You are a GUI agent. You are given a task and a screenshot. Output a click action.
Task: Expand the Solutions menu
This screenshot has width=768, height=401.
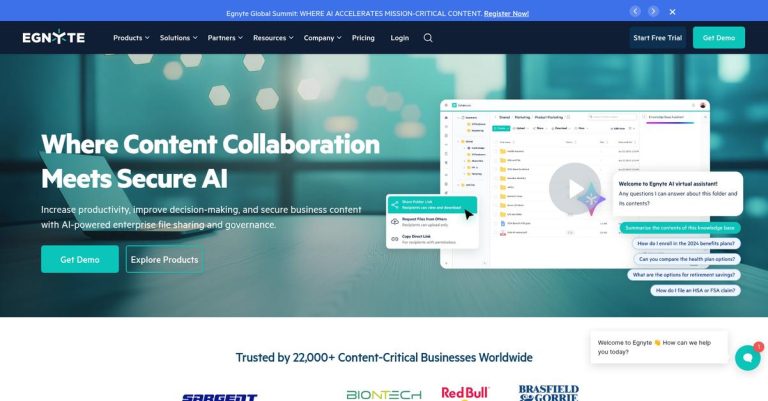point(179,38)
